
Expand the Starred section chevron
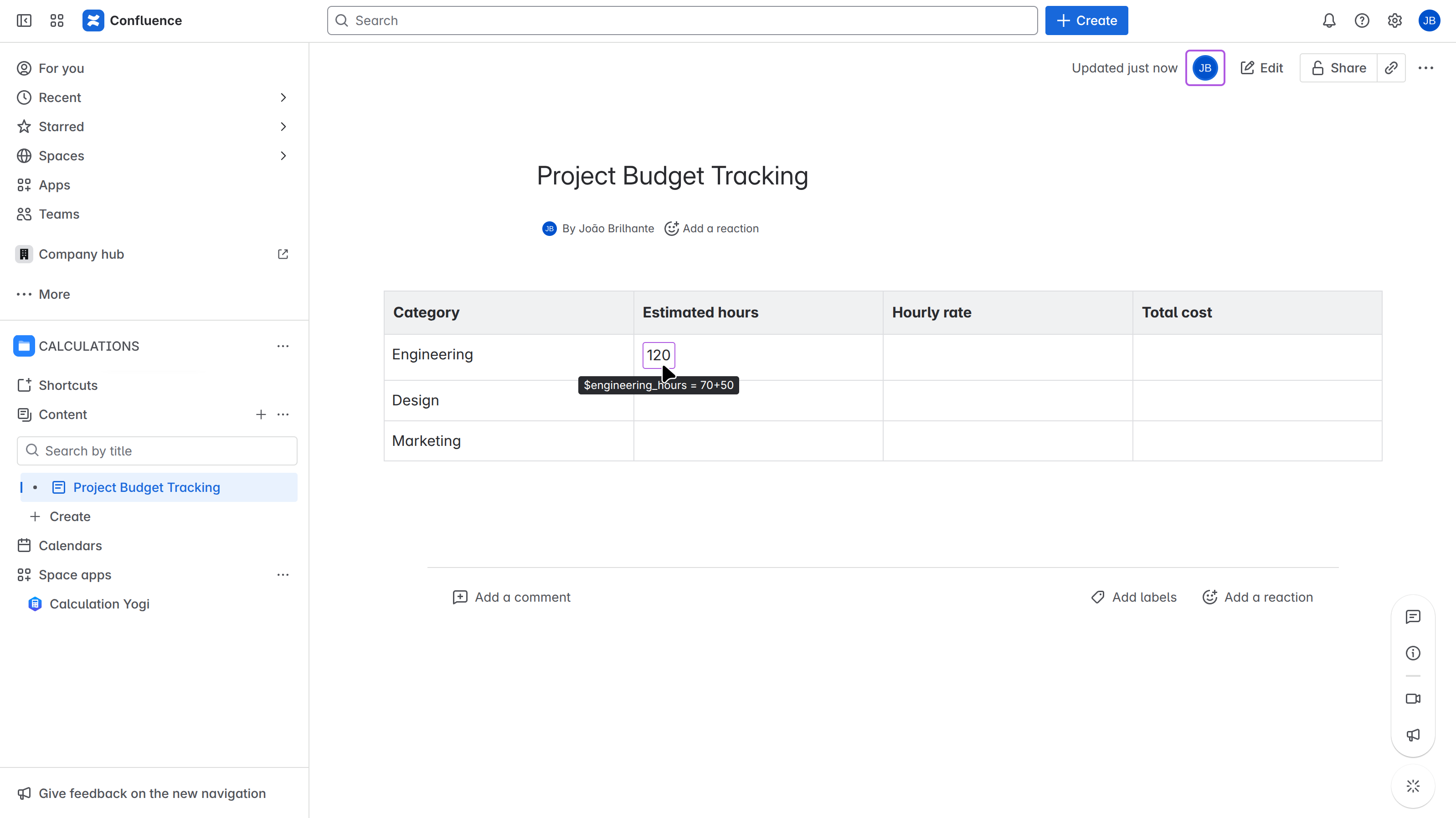point(283,127)
